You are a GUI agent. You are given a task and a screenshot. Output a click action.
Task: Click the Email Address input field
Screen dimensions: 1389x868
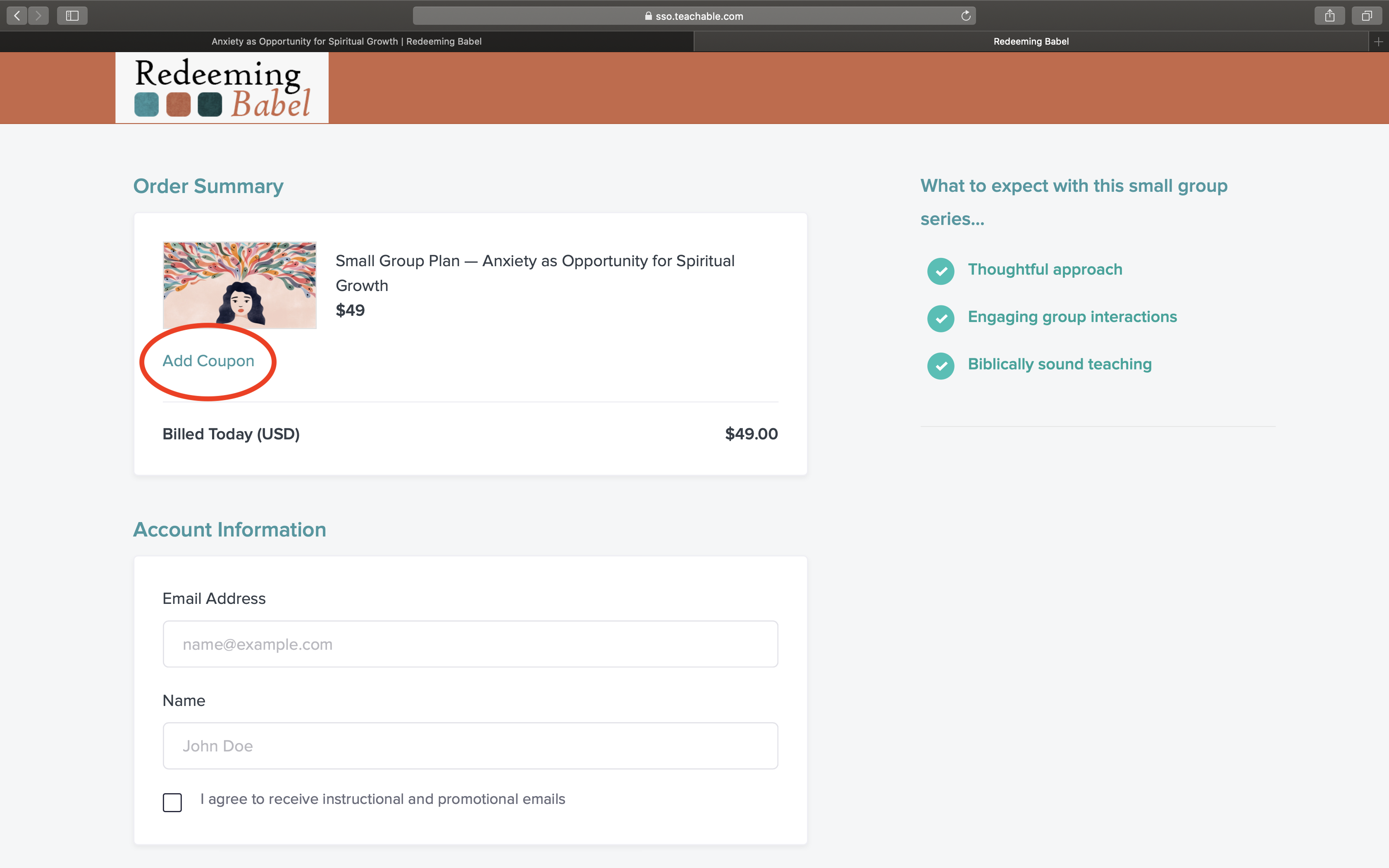pyautogui.click(x=470, y=644)
